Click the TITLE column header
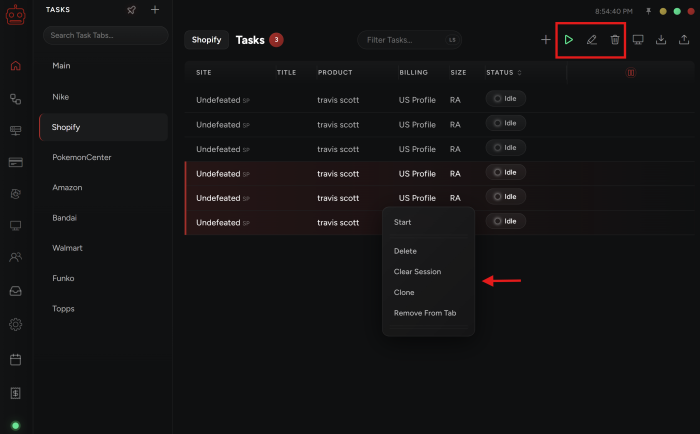The image size is (700, 434). tap(286, 72)
